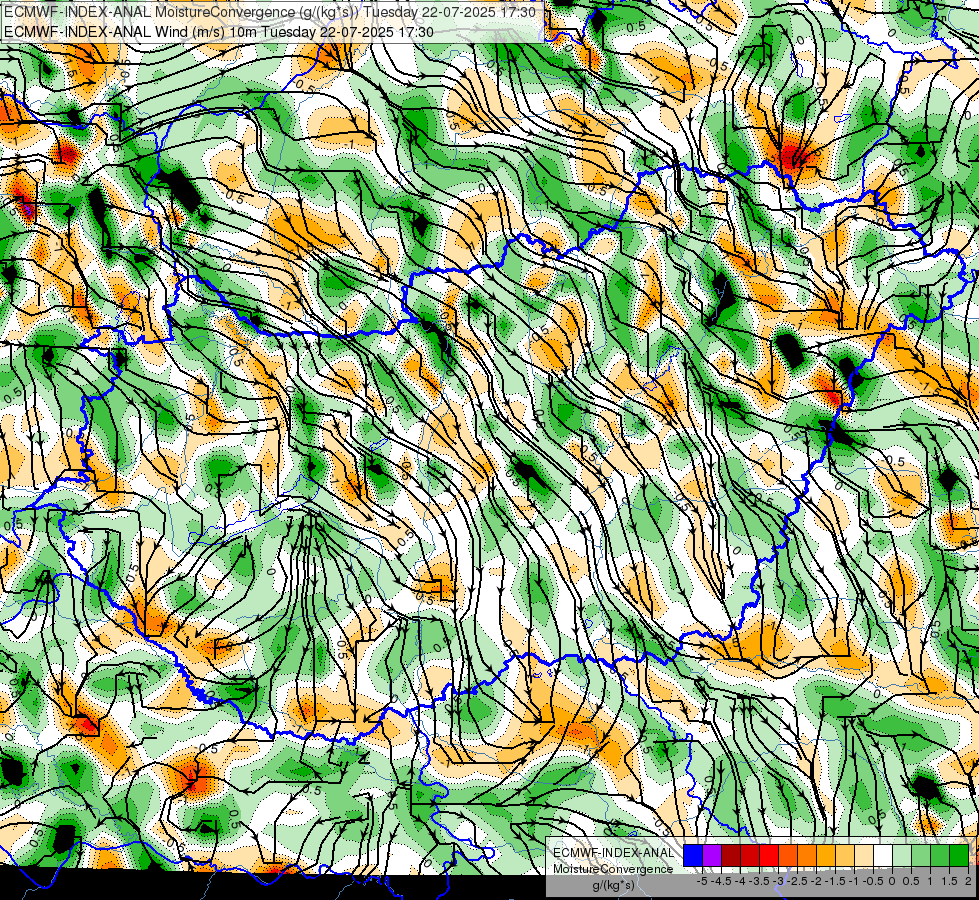Click the legend tick value -4.5
The height and width of the screenshot is (900, 979).
point(721,881)
